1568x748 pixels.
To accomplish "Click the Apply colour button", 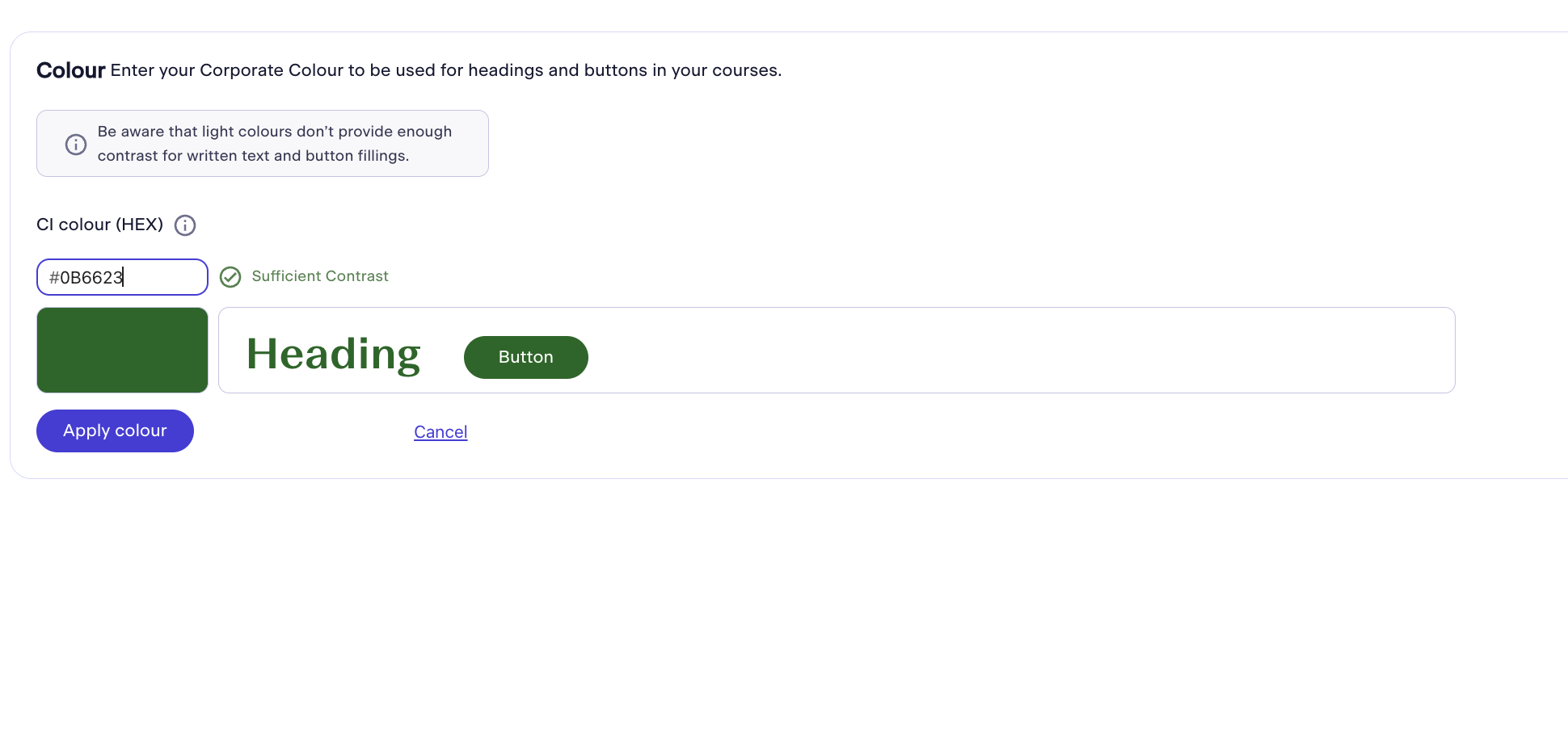I will 115,431.
